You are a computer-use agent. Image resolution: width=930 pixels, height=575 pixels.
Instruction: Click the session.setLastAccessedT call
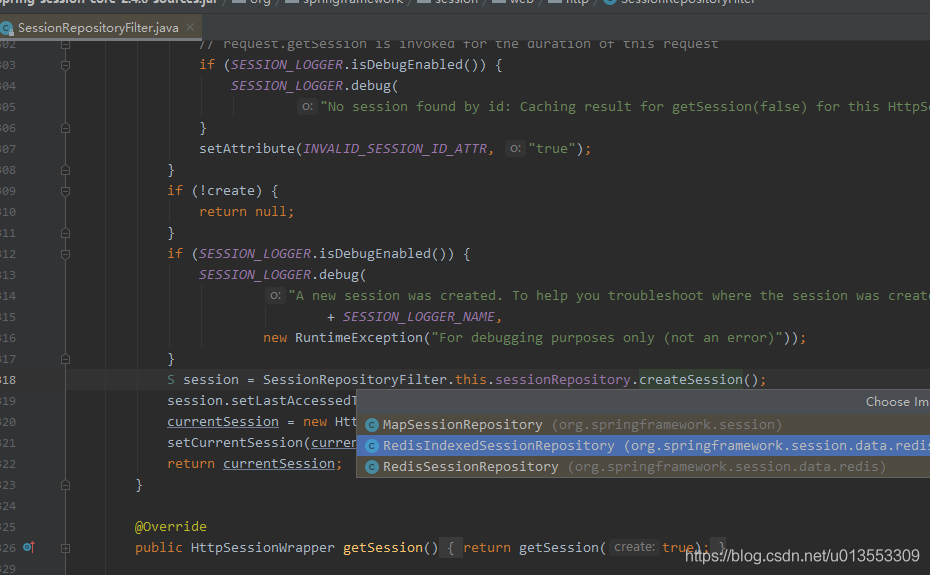tap(262, 401)
